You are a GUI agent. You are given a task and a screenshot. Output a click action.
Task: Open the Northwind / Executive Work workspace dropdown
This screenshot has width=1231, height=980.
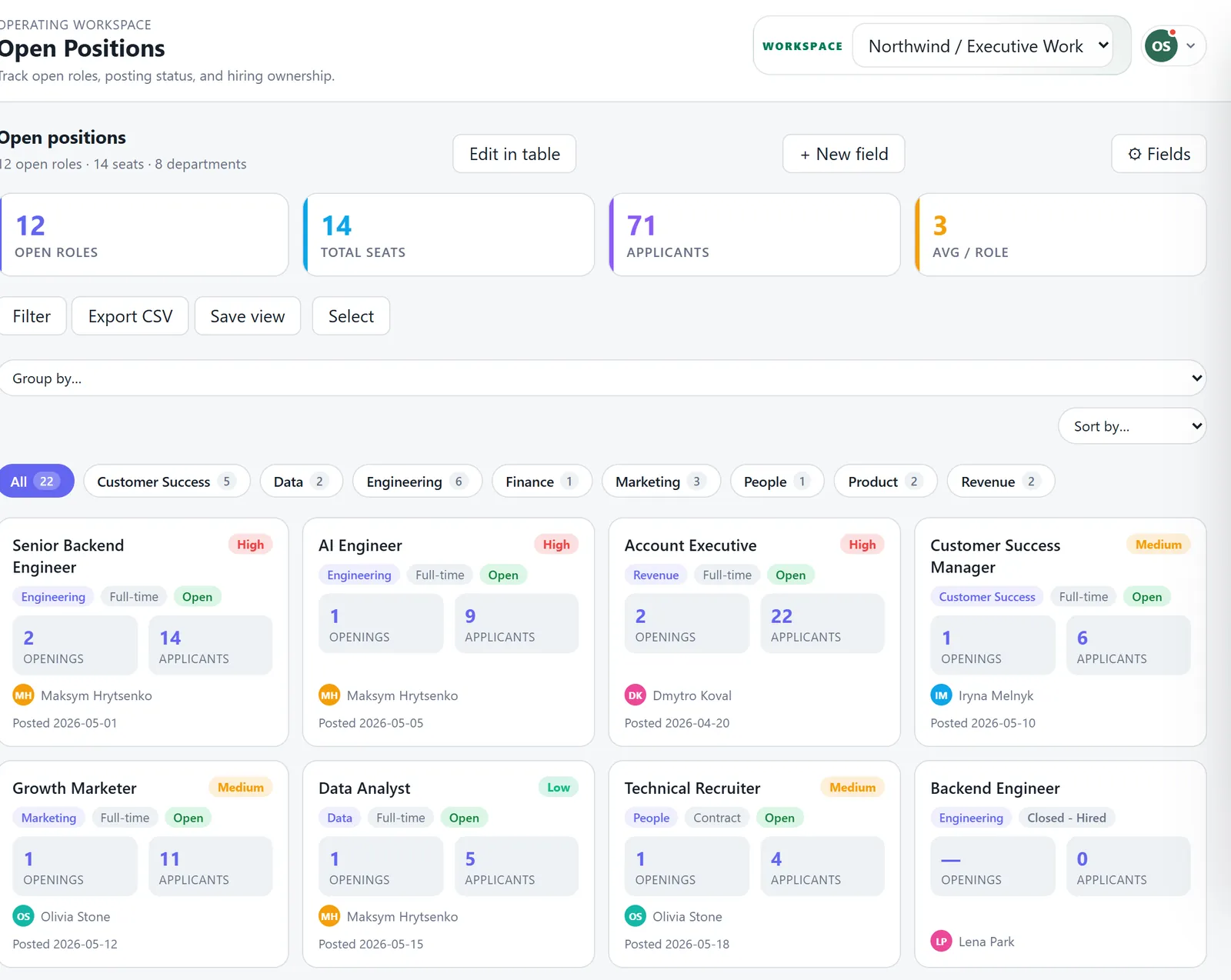click(x=982, y=46)
